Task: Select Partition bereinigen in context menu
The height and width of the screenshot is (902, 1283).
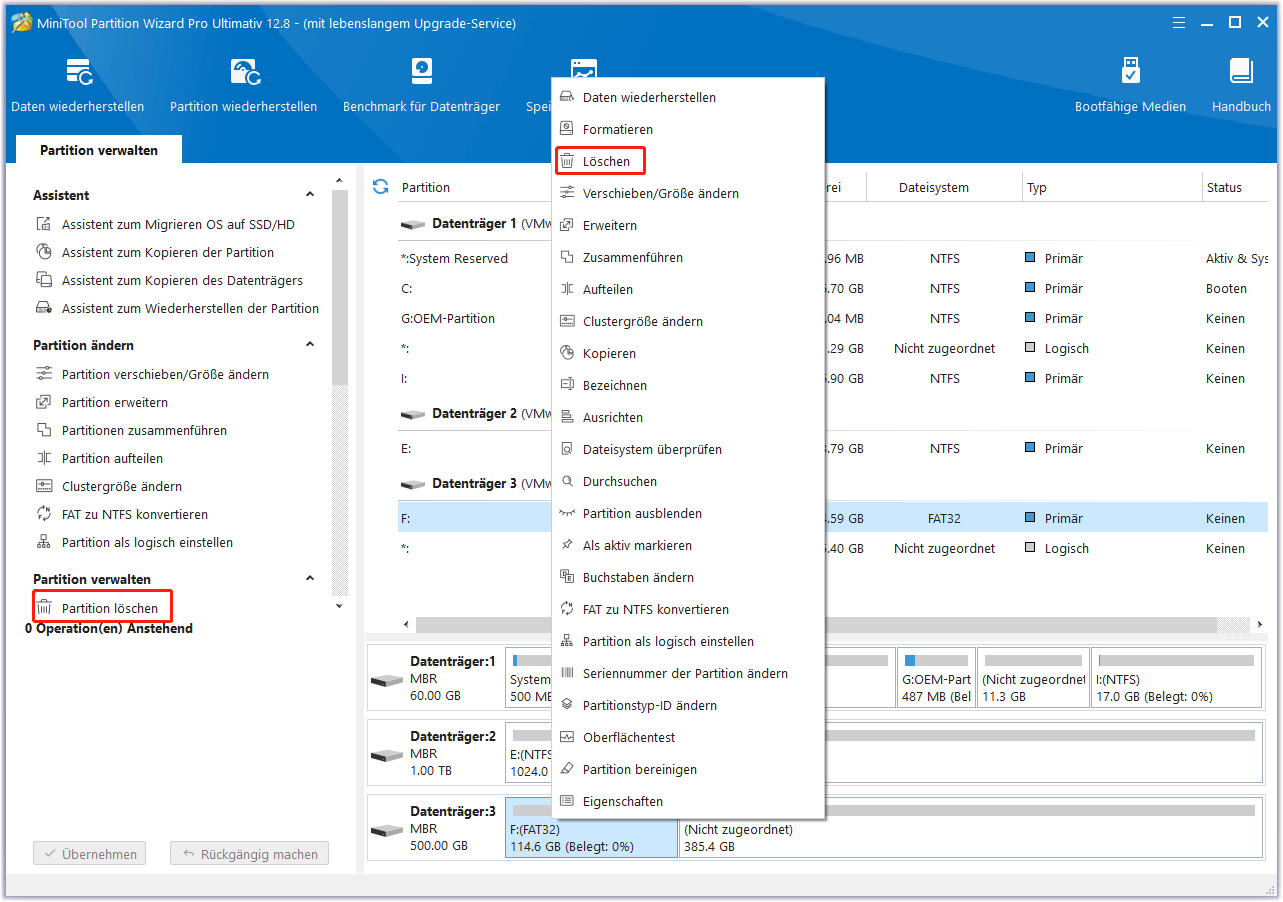Action: coord(688,770)
